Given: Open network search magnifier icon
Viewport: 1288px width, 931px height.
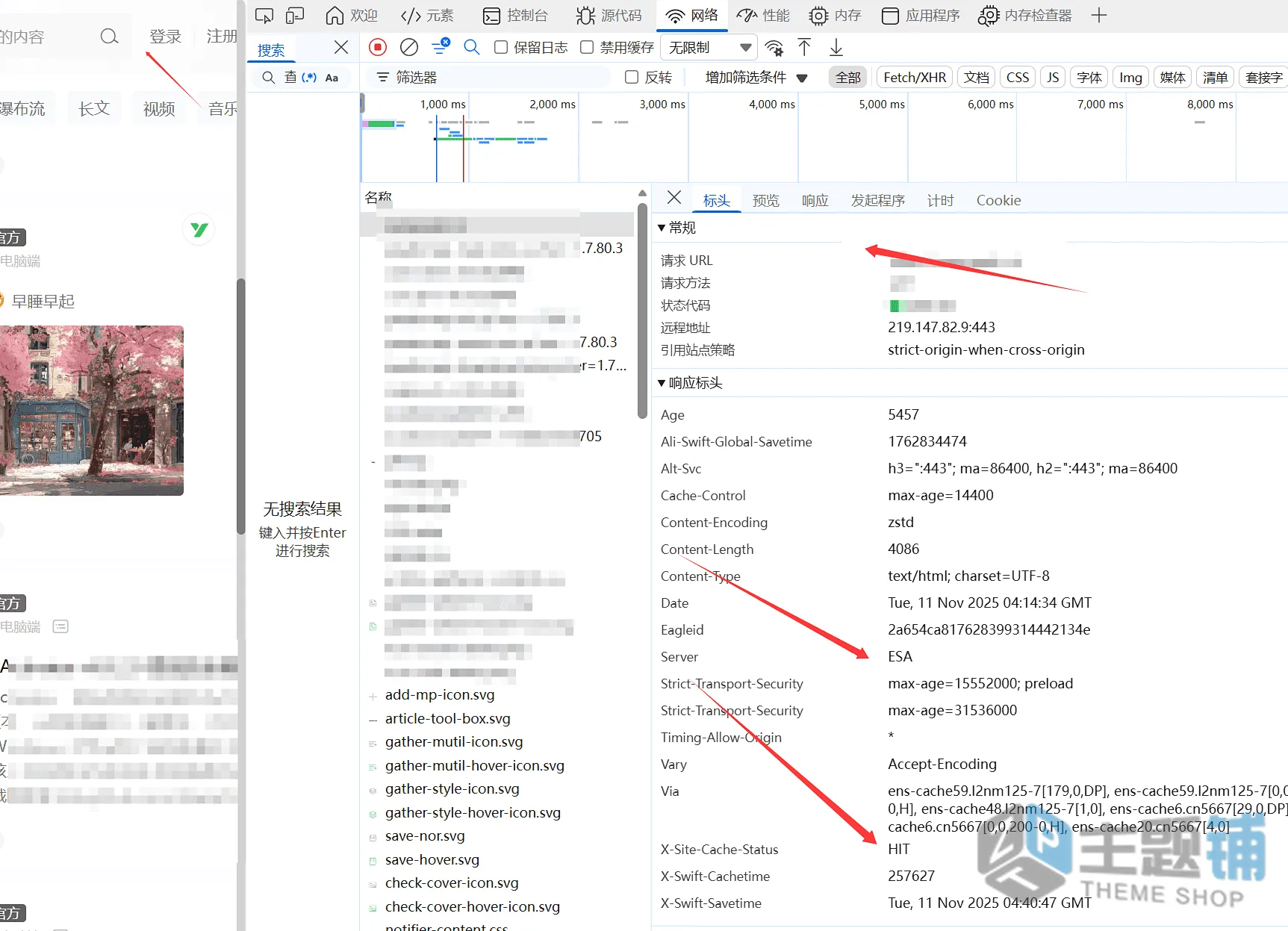Looking at the screenshot, I should 472,48.
